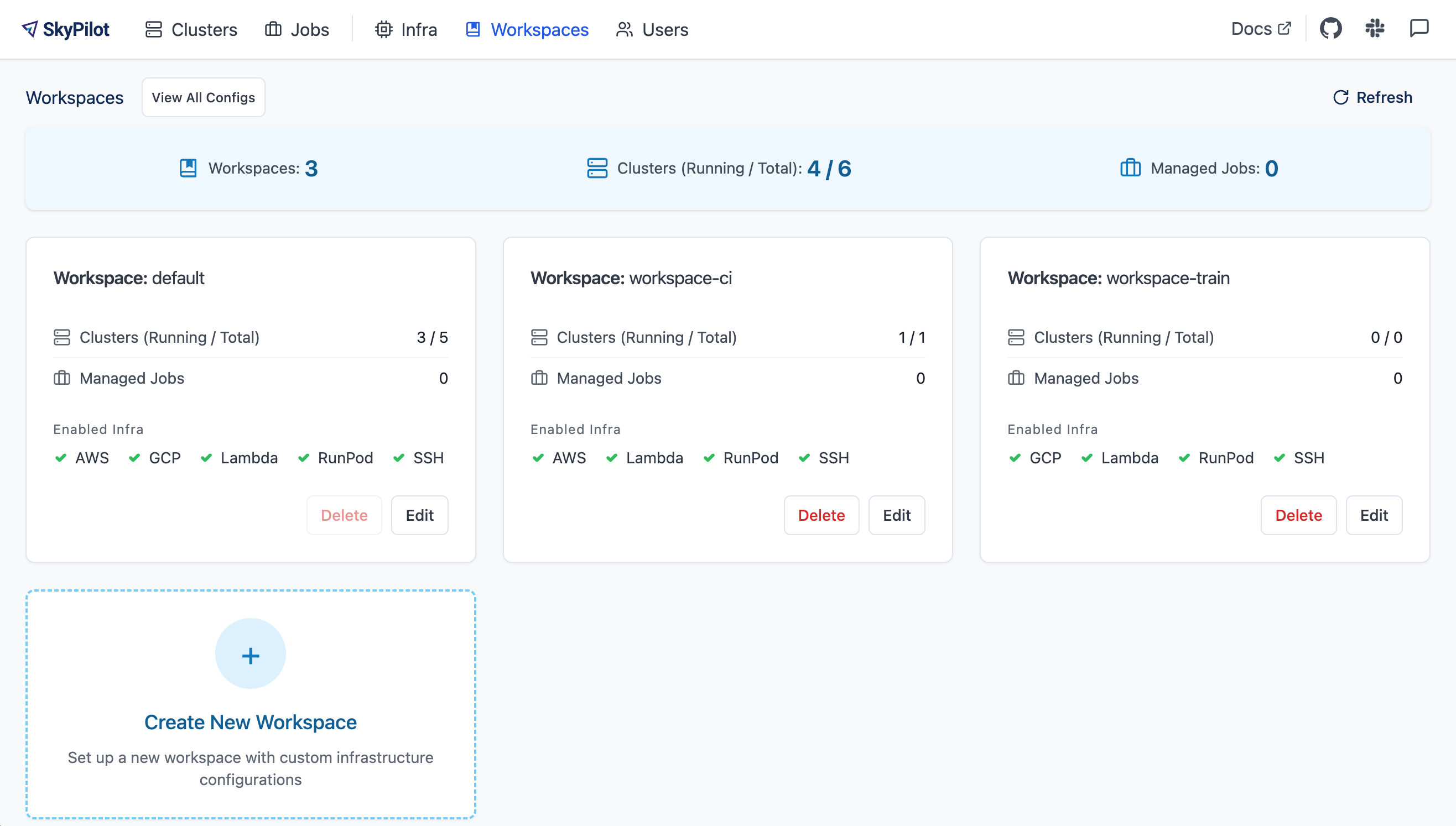
Task: Click 'Workspace: default' card title
Action: tap(129, 278)
